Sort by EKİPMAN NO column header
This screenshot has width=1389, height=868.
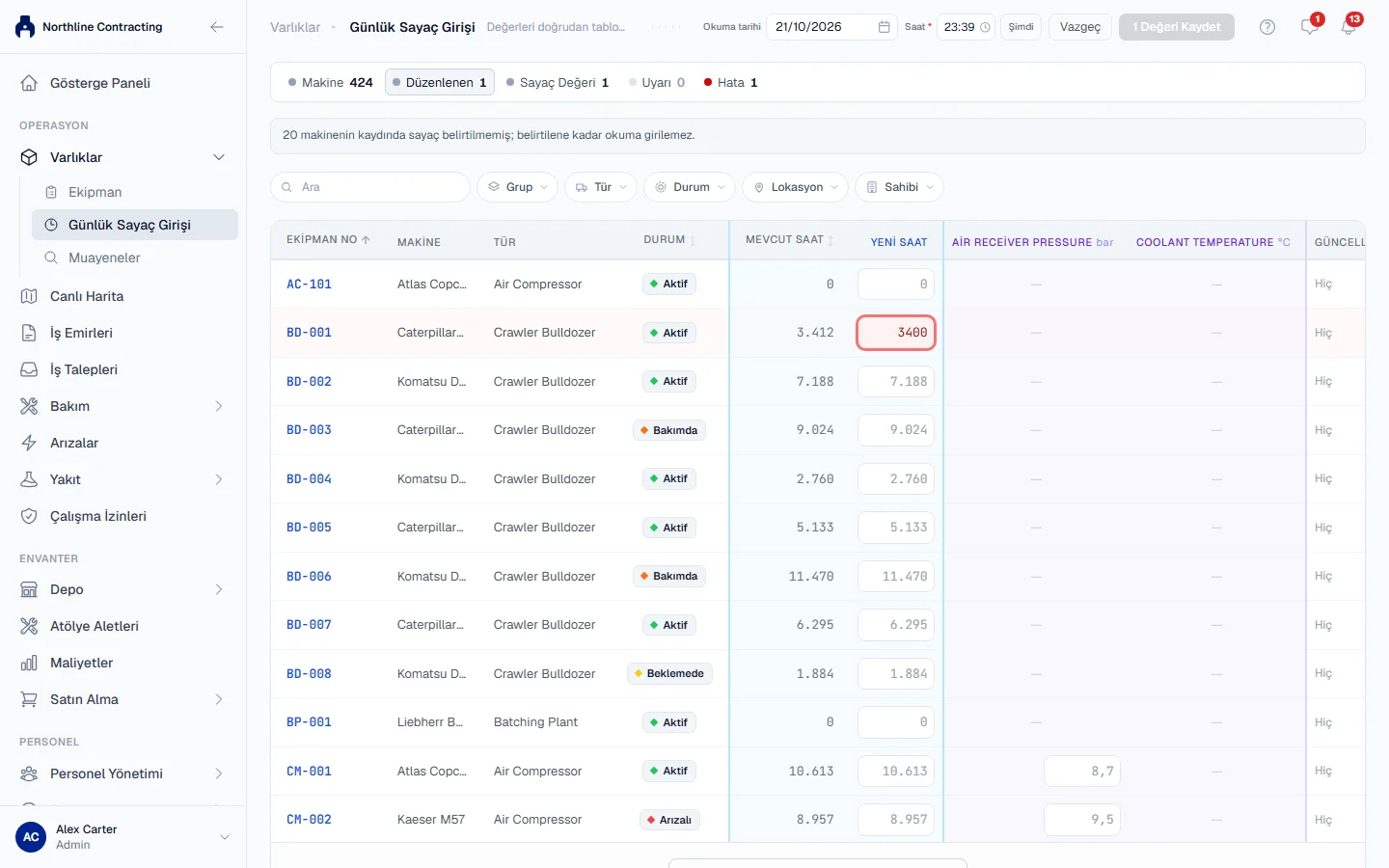click(x=328, y=240)
